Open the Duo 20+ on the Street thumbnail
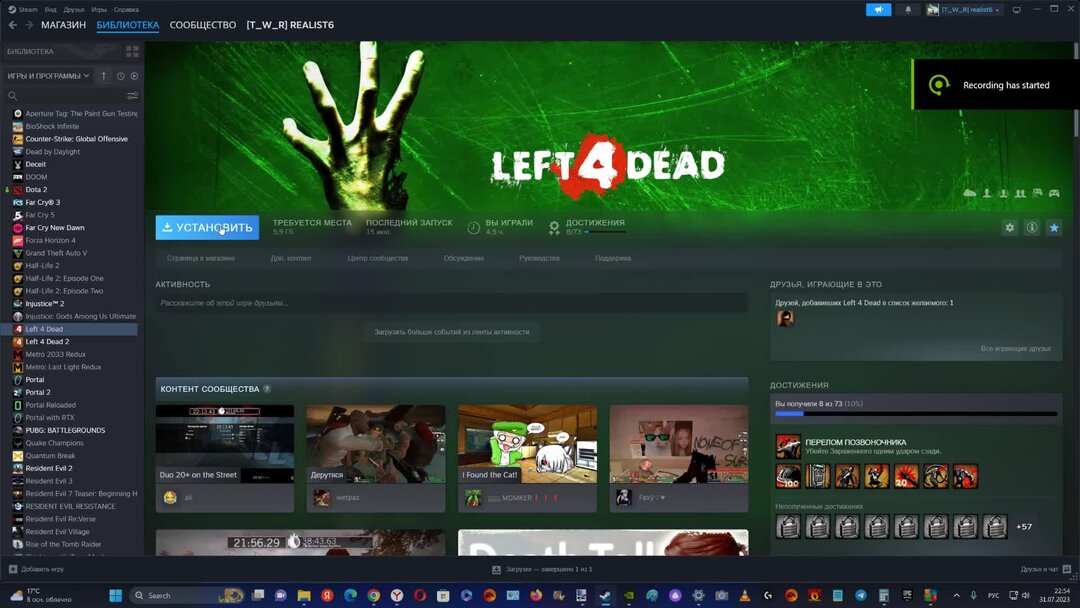The width and height of the screenshot is (1080, 608). 225,443
